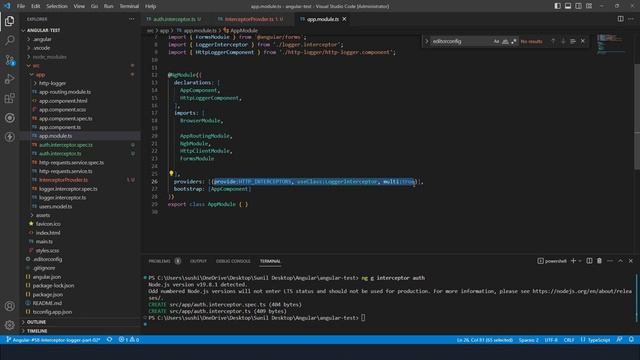Open the Selection menu
The image size is (640, 360).
coord(57,6)
